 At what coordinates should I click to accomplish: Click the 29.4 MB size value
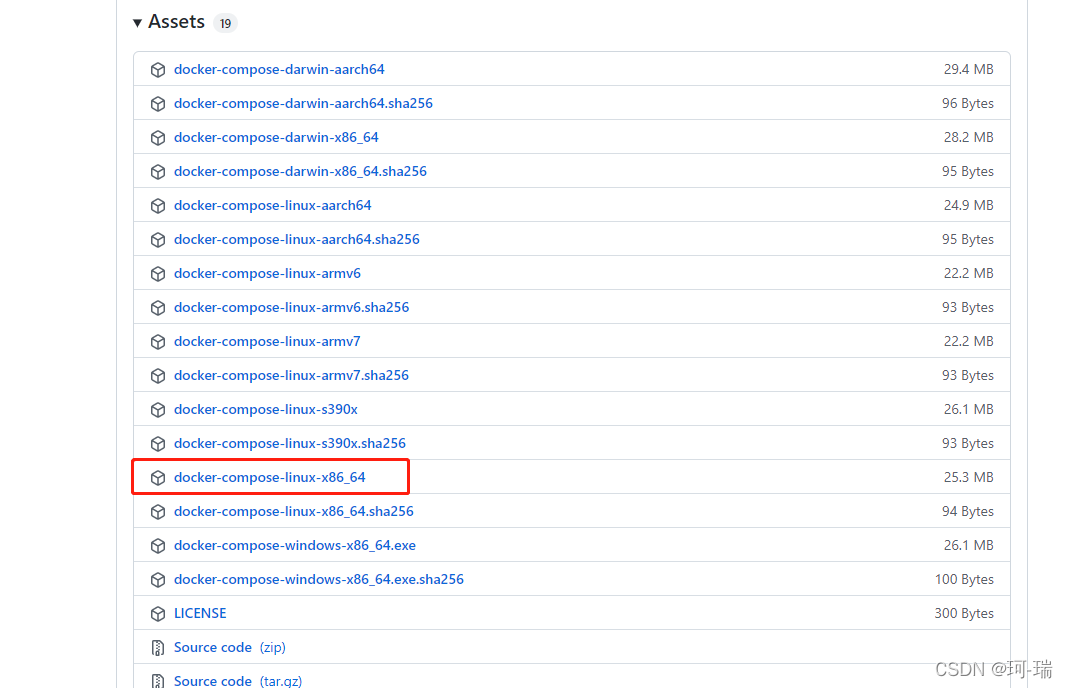coord(969,69)
